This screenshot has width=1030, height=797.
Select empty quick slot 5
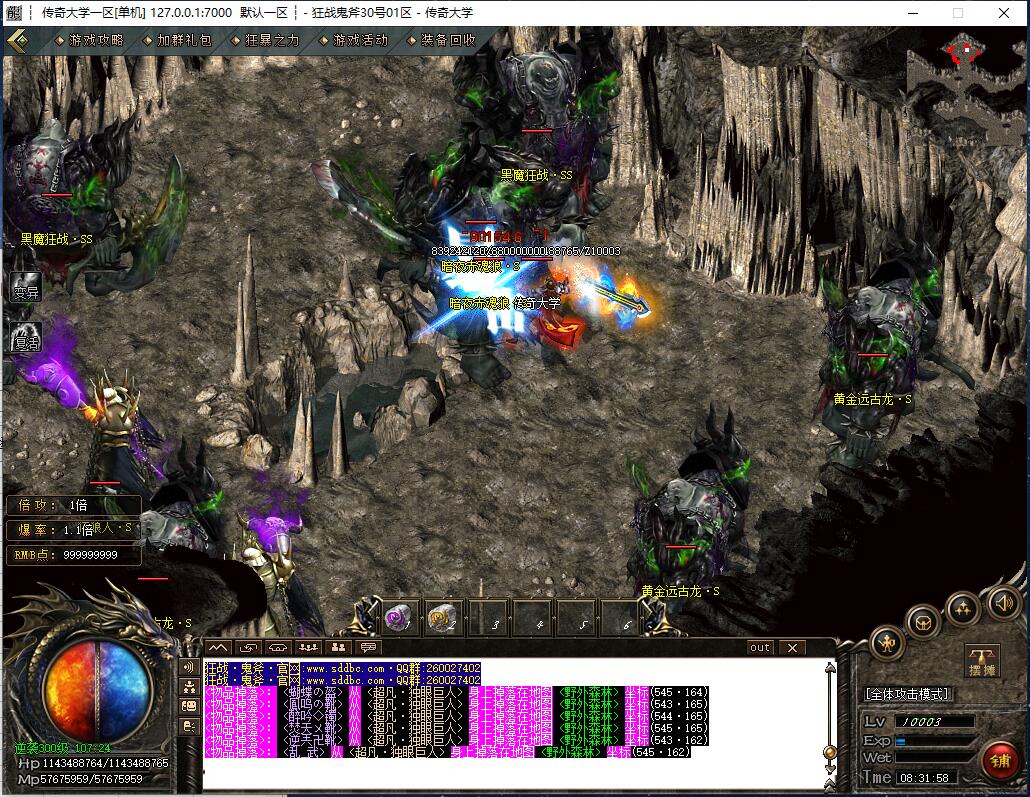point(575,618)
